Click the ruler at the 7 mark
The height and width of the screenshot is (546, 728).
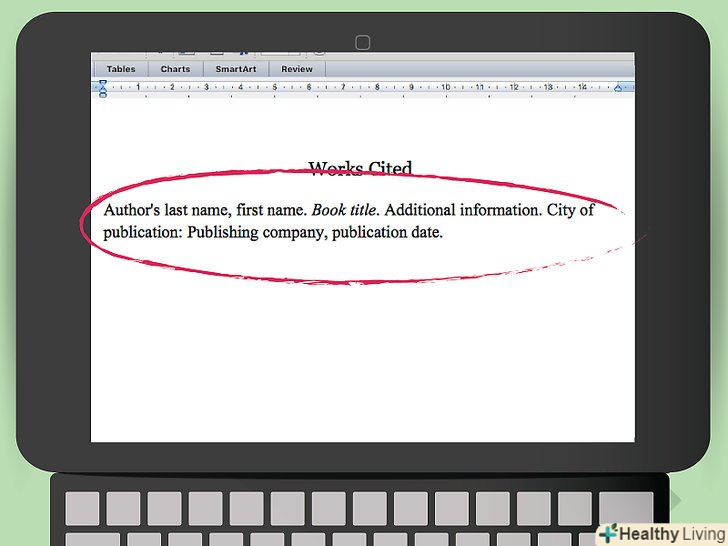coord(343,88)
